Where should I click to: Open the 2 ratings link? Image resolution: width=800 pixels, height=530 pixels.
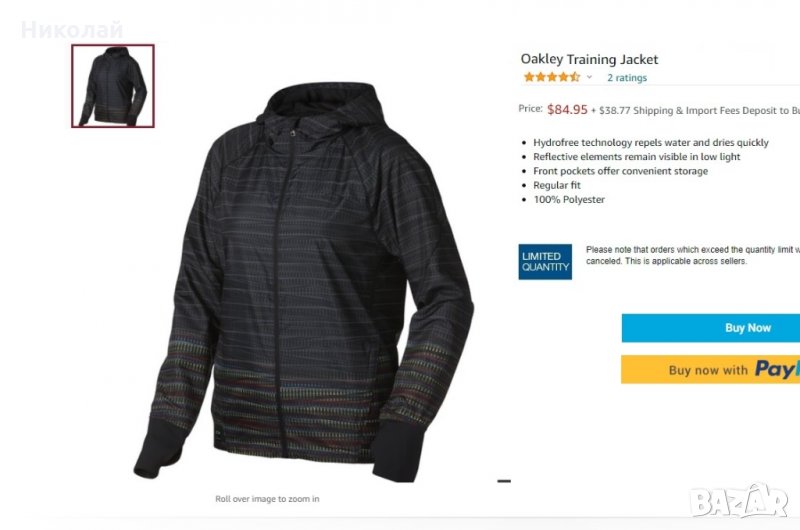point(627,78)
